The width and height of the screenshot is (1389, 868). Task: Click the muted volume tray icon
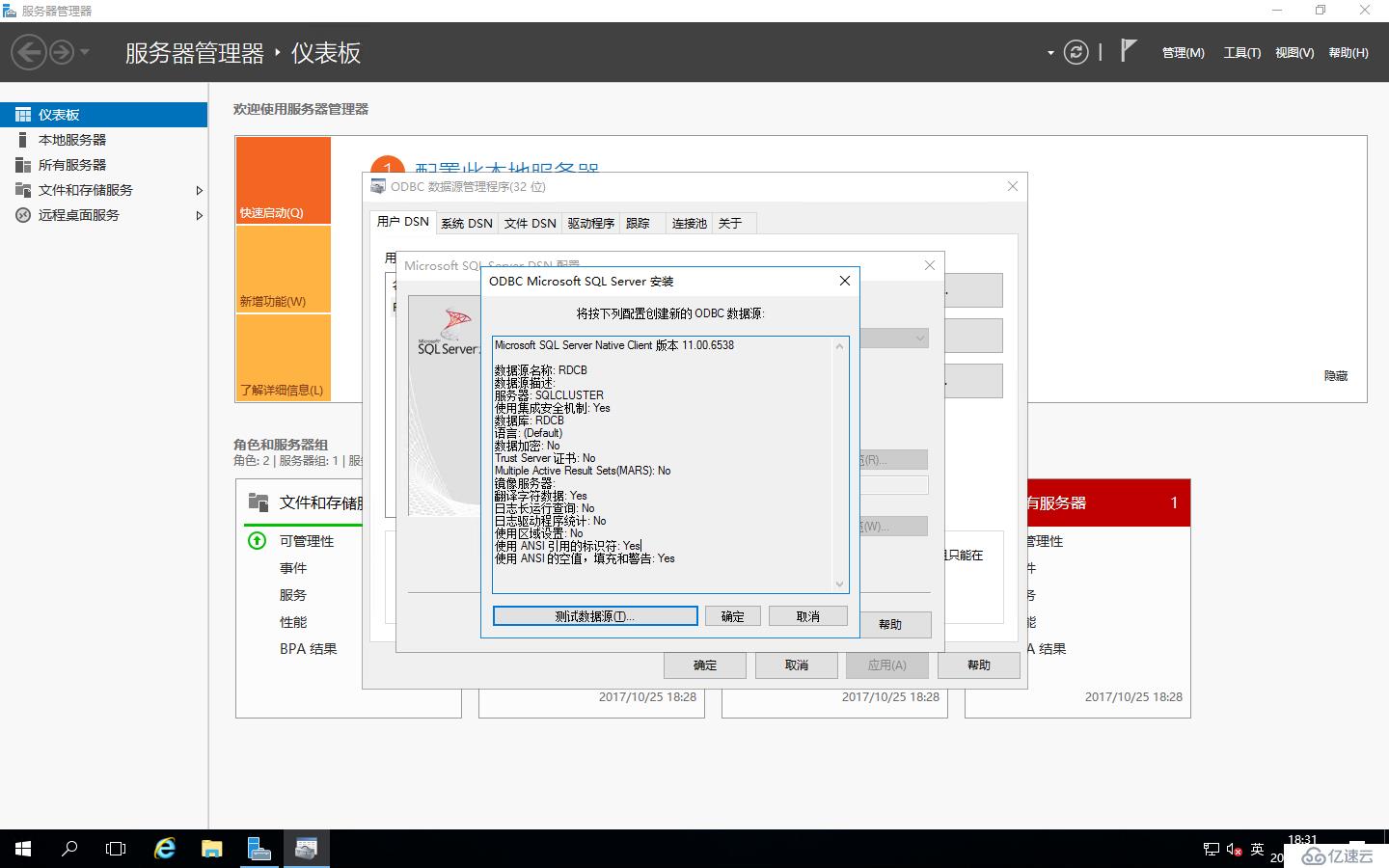tap(1234, 850)
